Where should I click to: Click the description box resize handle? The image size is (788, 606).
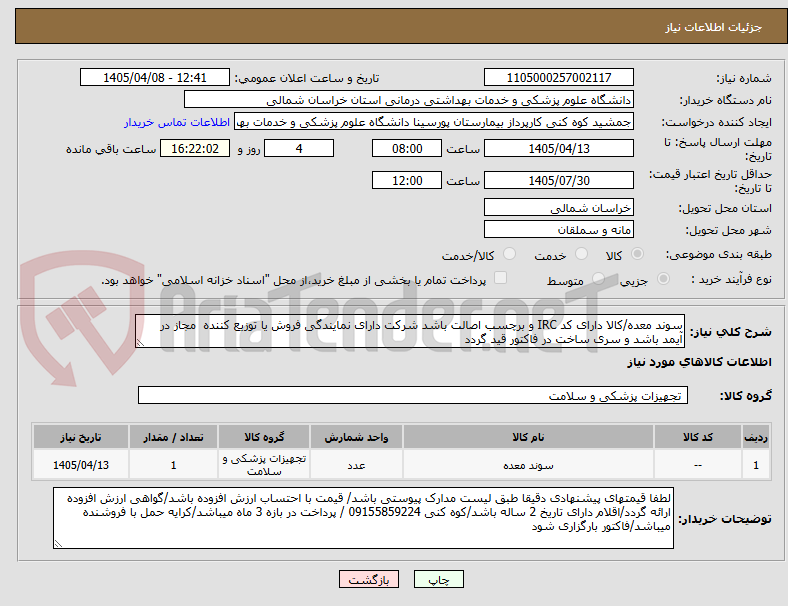click(140, 343)
